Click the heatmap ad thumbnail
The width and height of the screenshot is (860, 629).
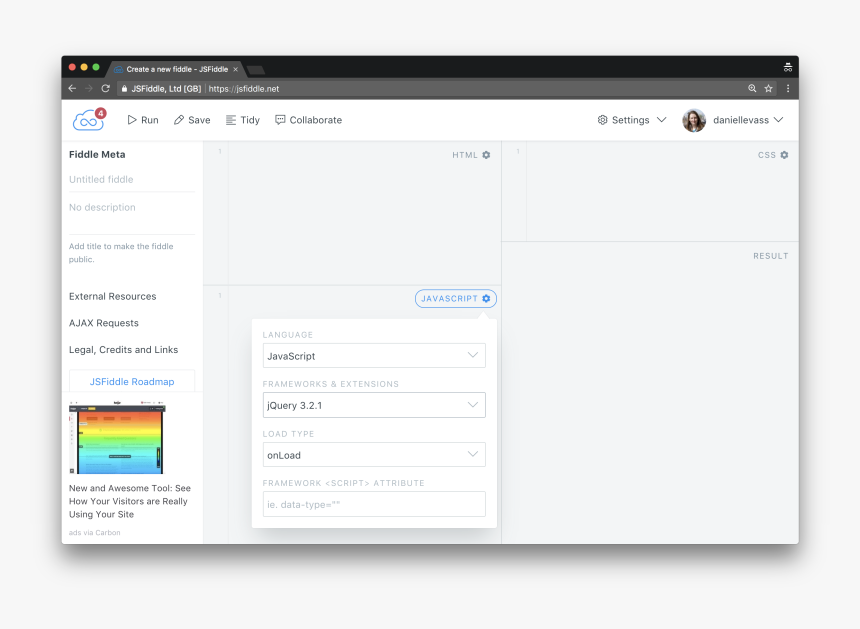pyautogui.click(x=117, y=438)
